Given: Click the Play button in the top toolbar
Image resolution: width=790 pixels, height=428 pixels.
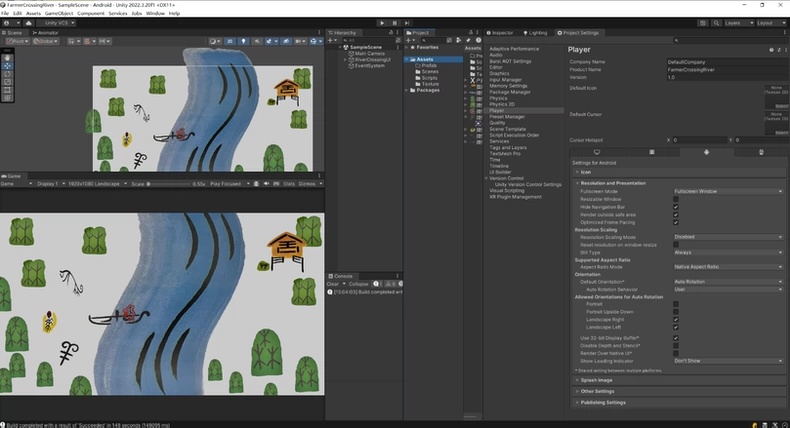Looking at the screenshot, I should tap(382, 23).
